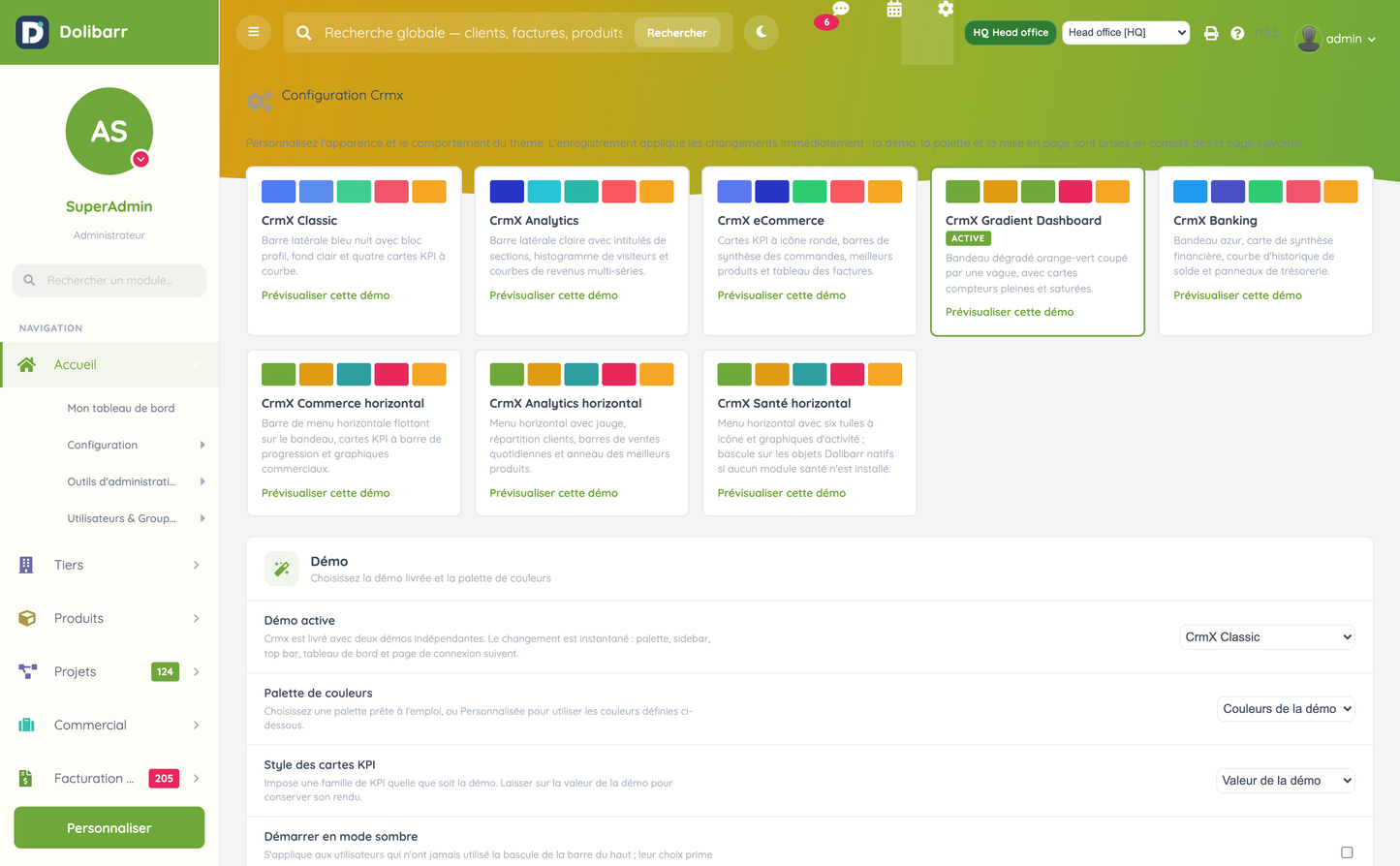The image size is (1400, 866).
Task: Preview the CrmX Commerce horizontal demo link
Action: [x=326, y=493]
